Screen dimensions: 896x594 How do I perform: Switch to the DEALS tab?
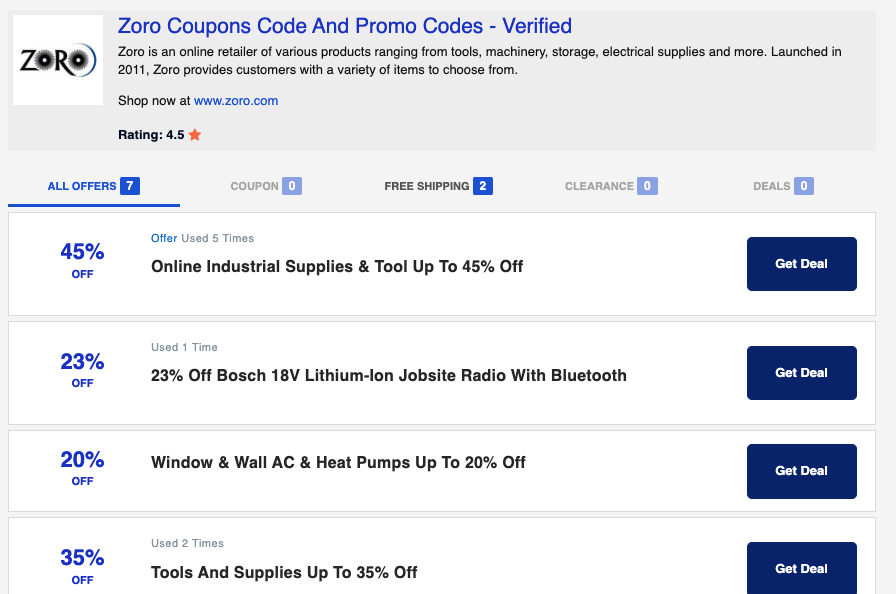(770, 186)
